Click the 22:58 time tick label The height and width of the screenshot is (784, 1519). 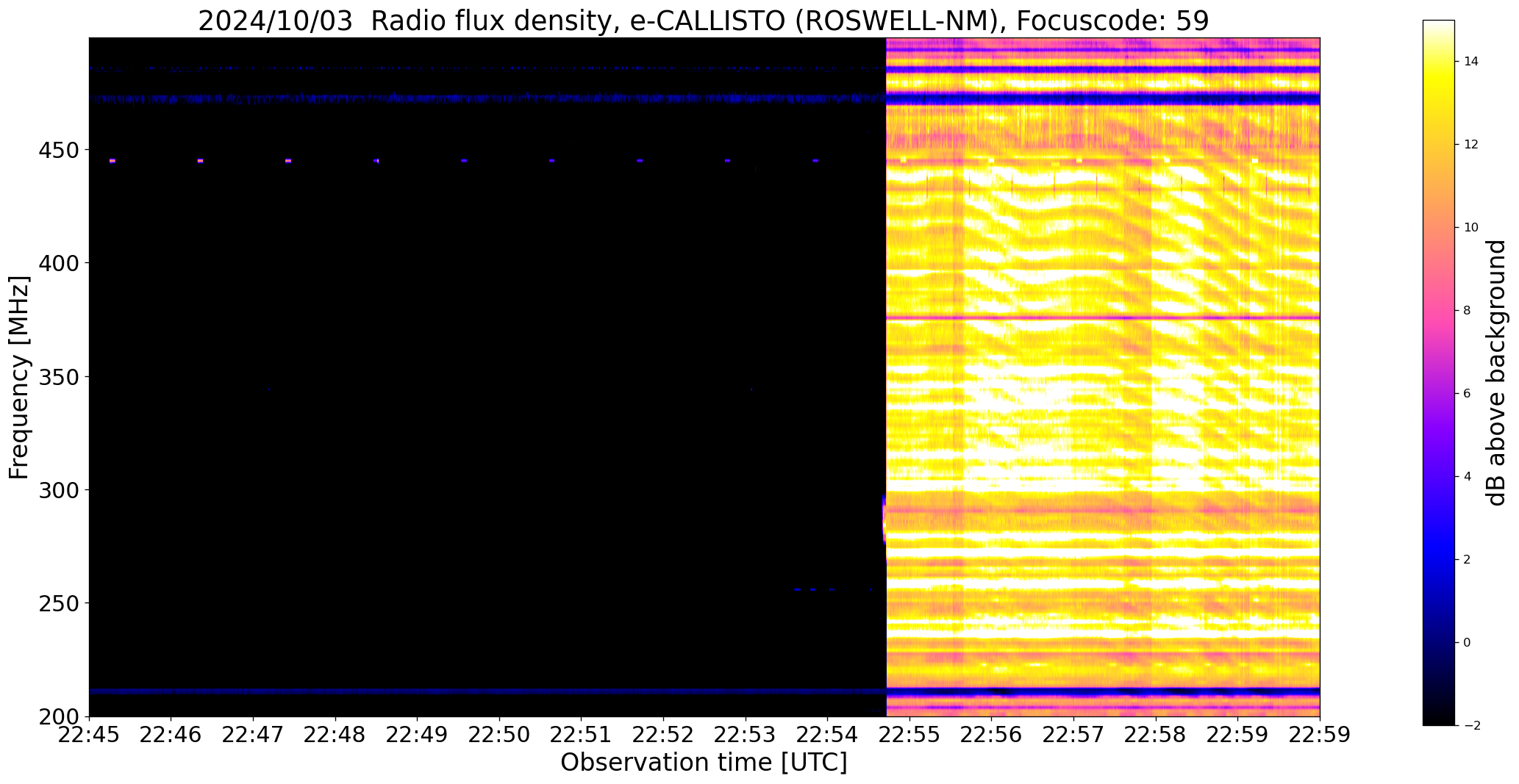click(1156, 736)
